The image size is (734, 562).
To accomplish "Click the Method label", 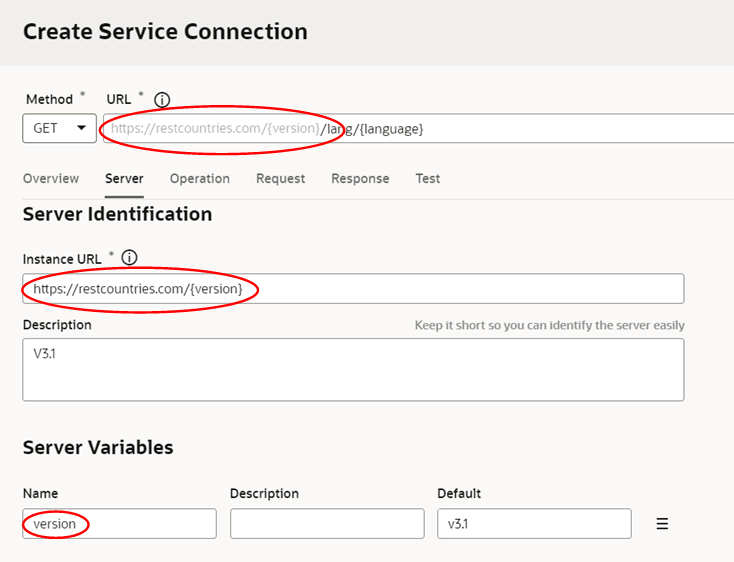I will pyautogui.click(x=50, y=100).
